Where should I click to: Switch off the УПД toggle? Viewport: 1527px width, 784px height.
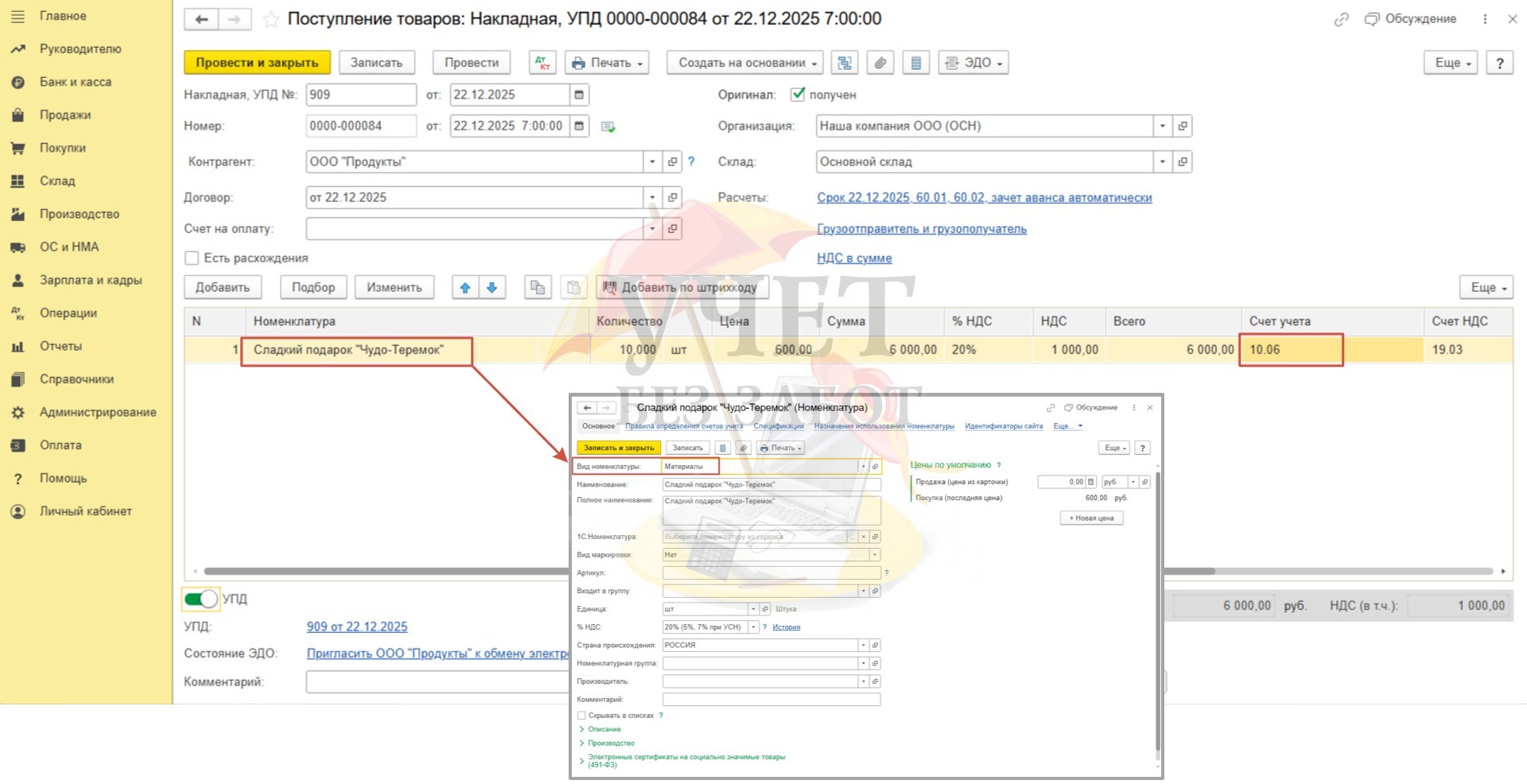pyautogui.click(x=200, y=599)
